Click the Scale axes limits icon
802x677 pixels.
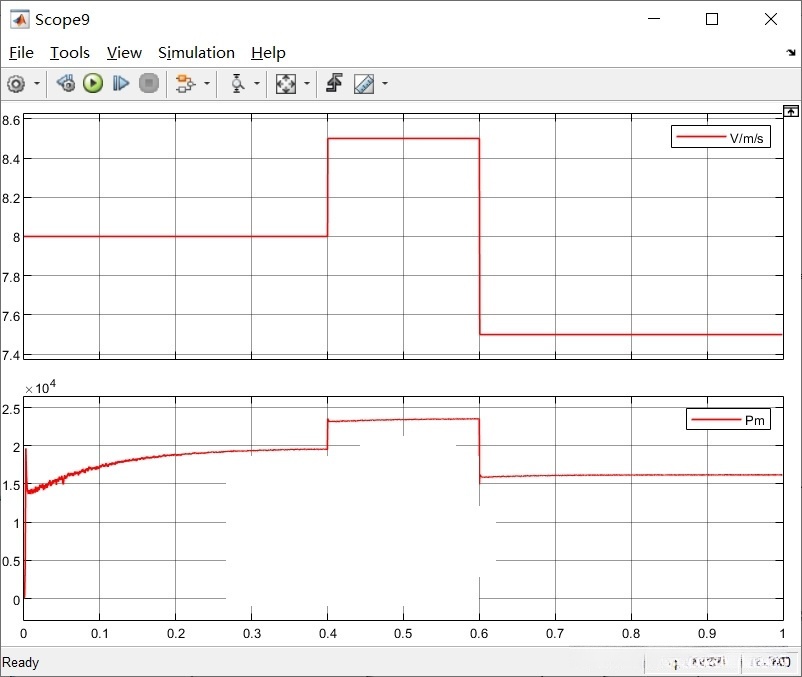pyautogui.click(x=286, y=84)
